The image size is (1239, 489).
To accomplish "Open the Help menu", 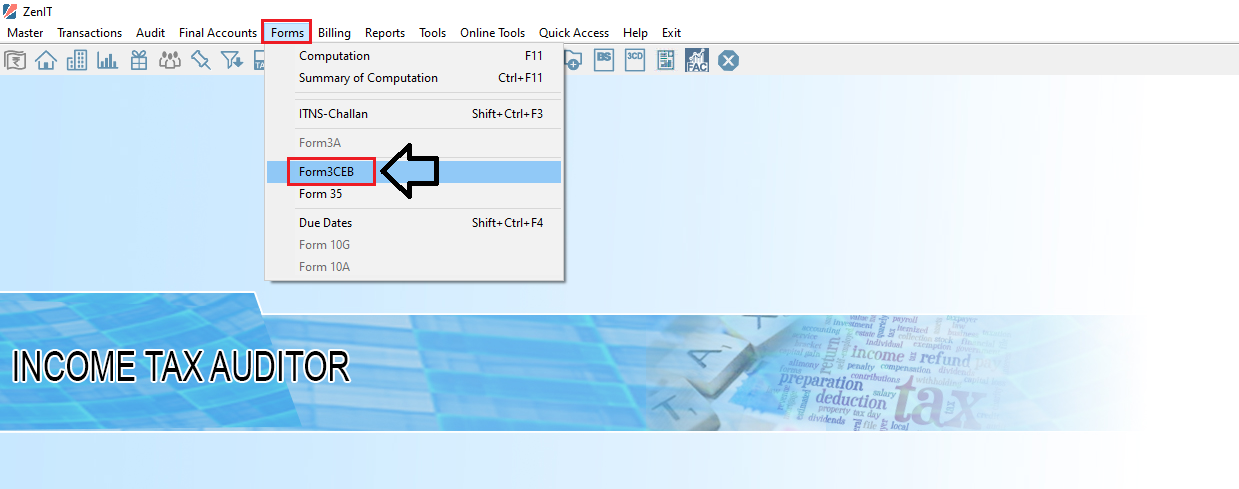I will pyautogui.click(x=635, y=33).
